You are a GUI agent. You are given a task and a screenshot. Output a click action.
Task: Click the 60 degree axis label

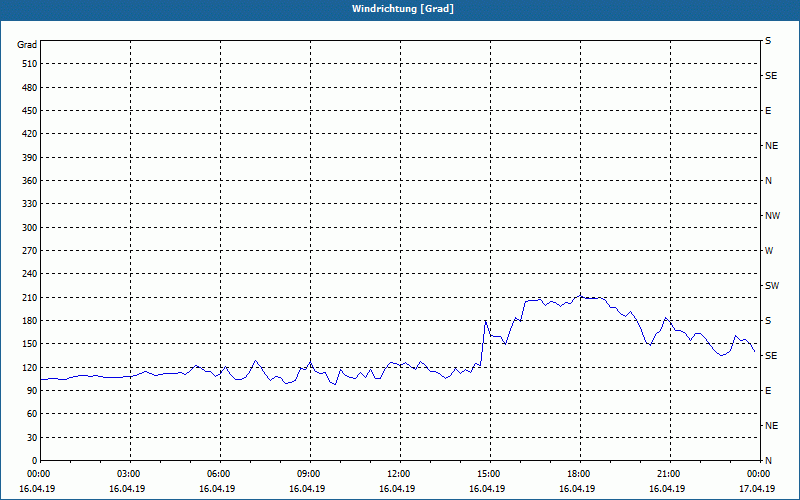point(32,414)
